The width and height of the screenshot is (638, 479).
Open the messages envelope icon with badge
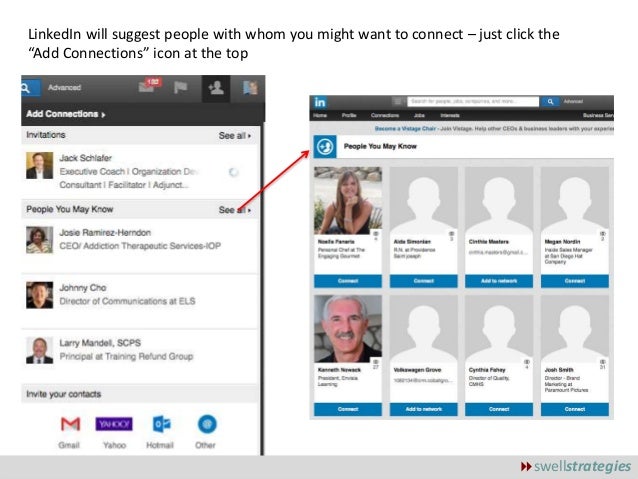tap(149, 85)
